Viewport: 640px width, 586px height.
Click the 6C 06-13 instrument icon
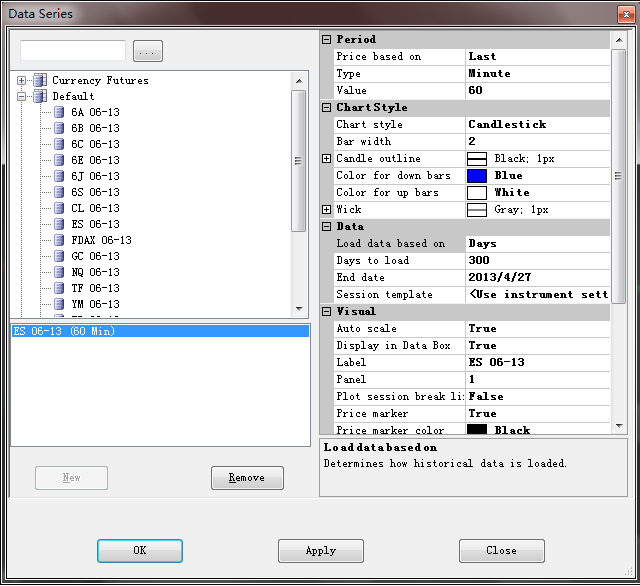click(59, 144)
